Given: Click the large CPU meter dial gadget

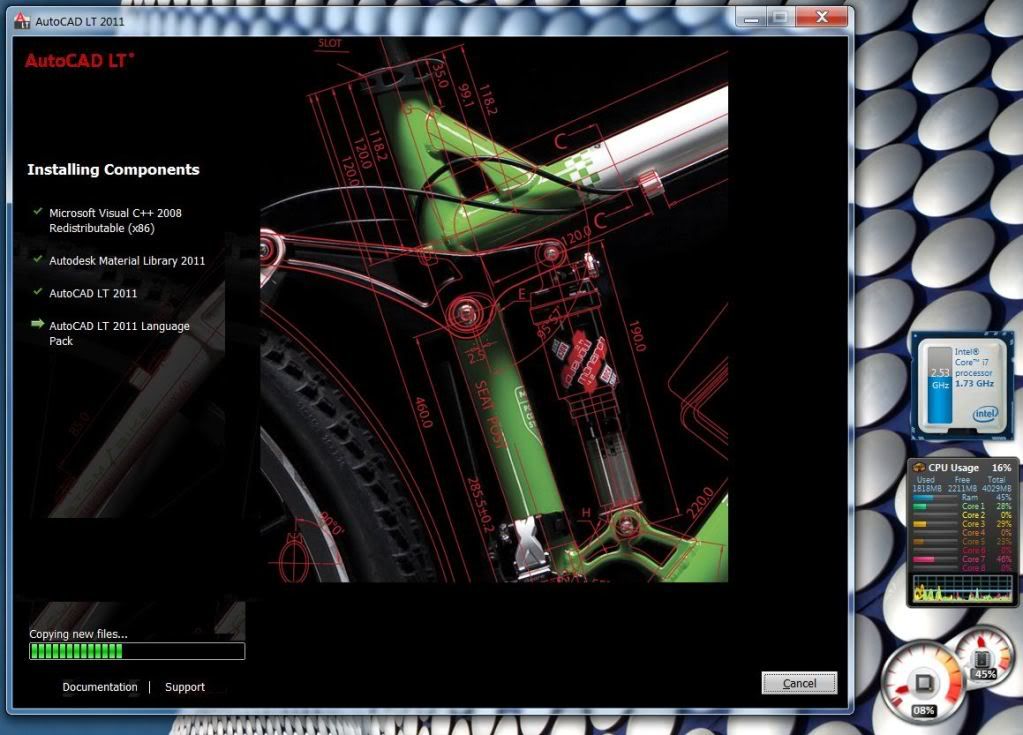Looking at the screenshot, I should click(x=923, y=683).
